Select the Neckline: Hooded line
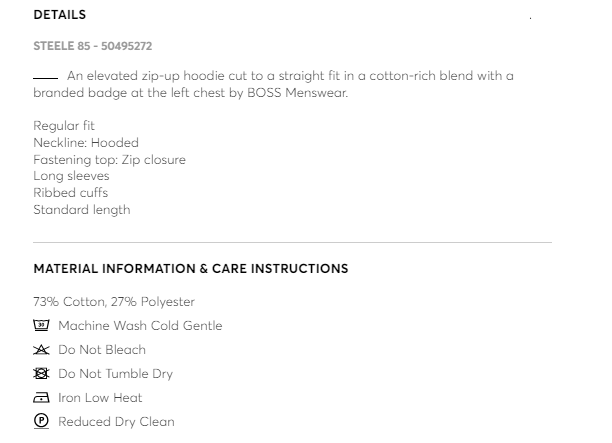Viewport: 612px width, 443px height. click(x=86, y=143)
